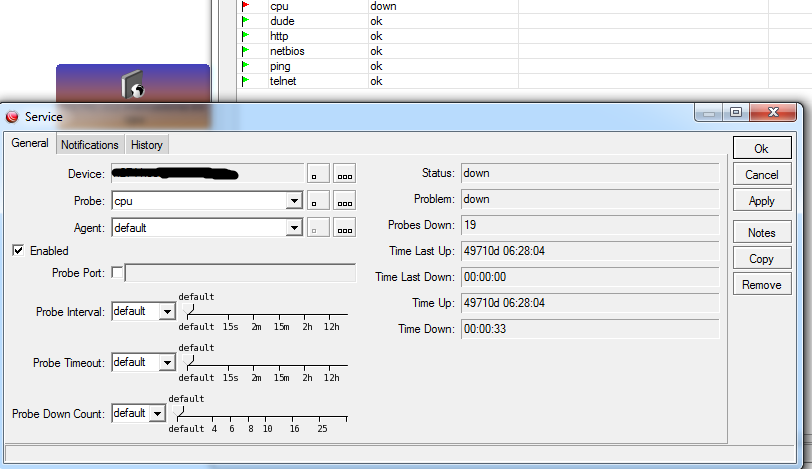Open the Probe three-dot browse button

click(x=344, y=200)
